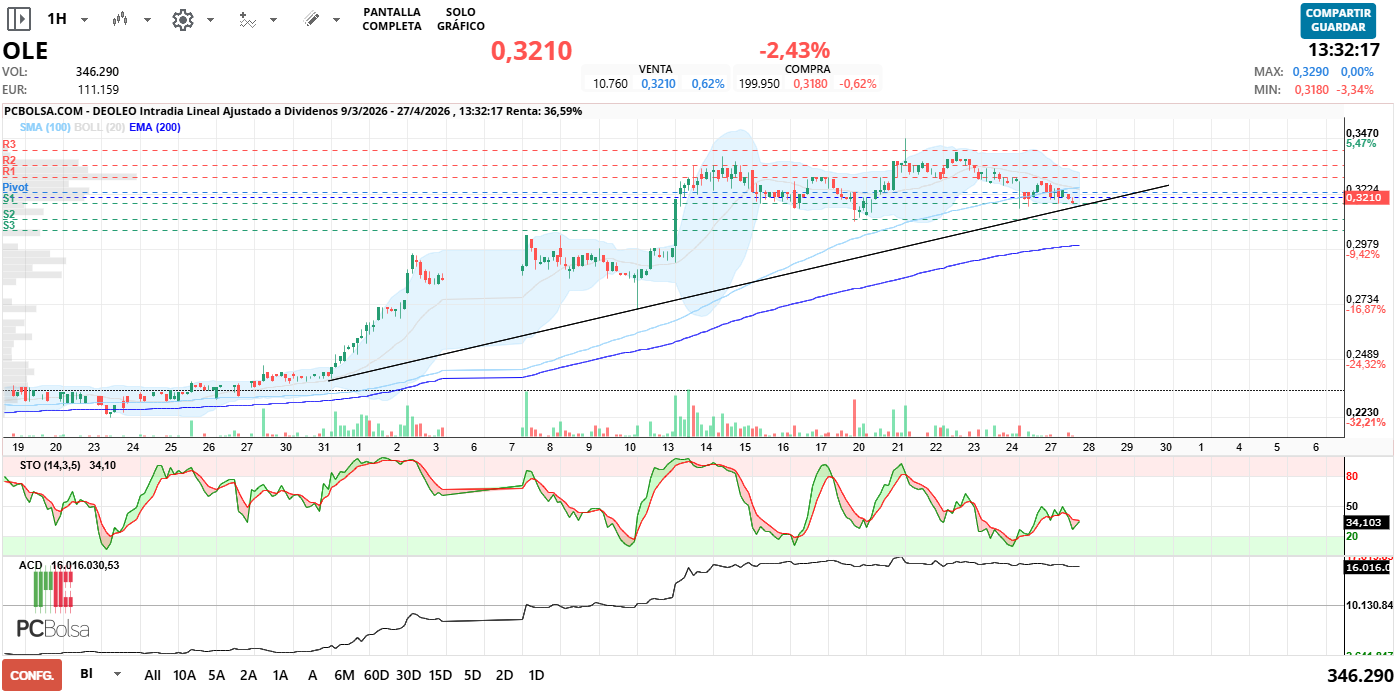Click the 1H interval label
Image resolution: width=1396 pixels, height=697 pixels.
click(58, 19)
